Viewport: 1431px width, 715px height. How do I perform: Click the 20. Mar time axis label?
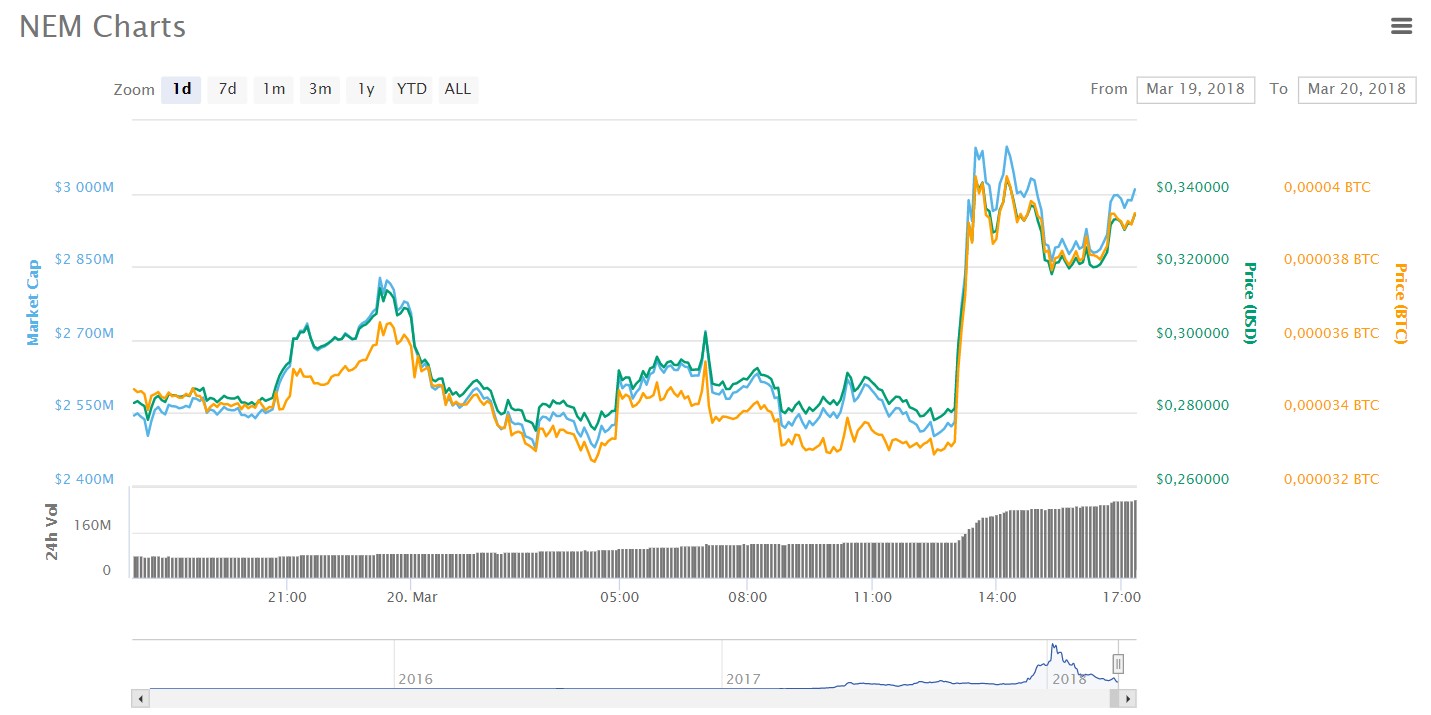coord(411,597)
